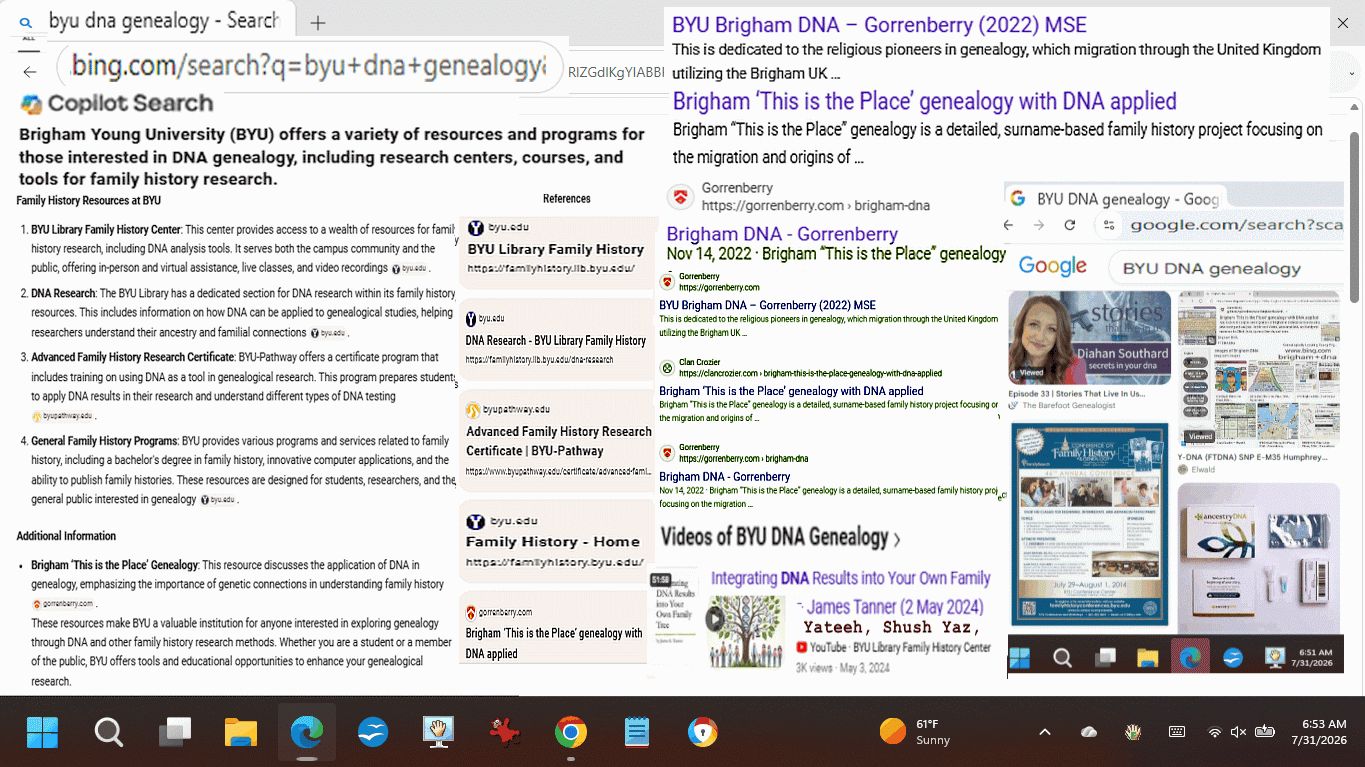Open the Wi-Fi network tray icon
This screenshot has width=1365, height=767.
point(1215,732)
